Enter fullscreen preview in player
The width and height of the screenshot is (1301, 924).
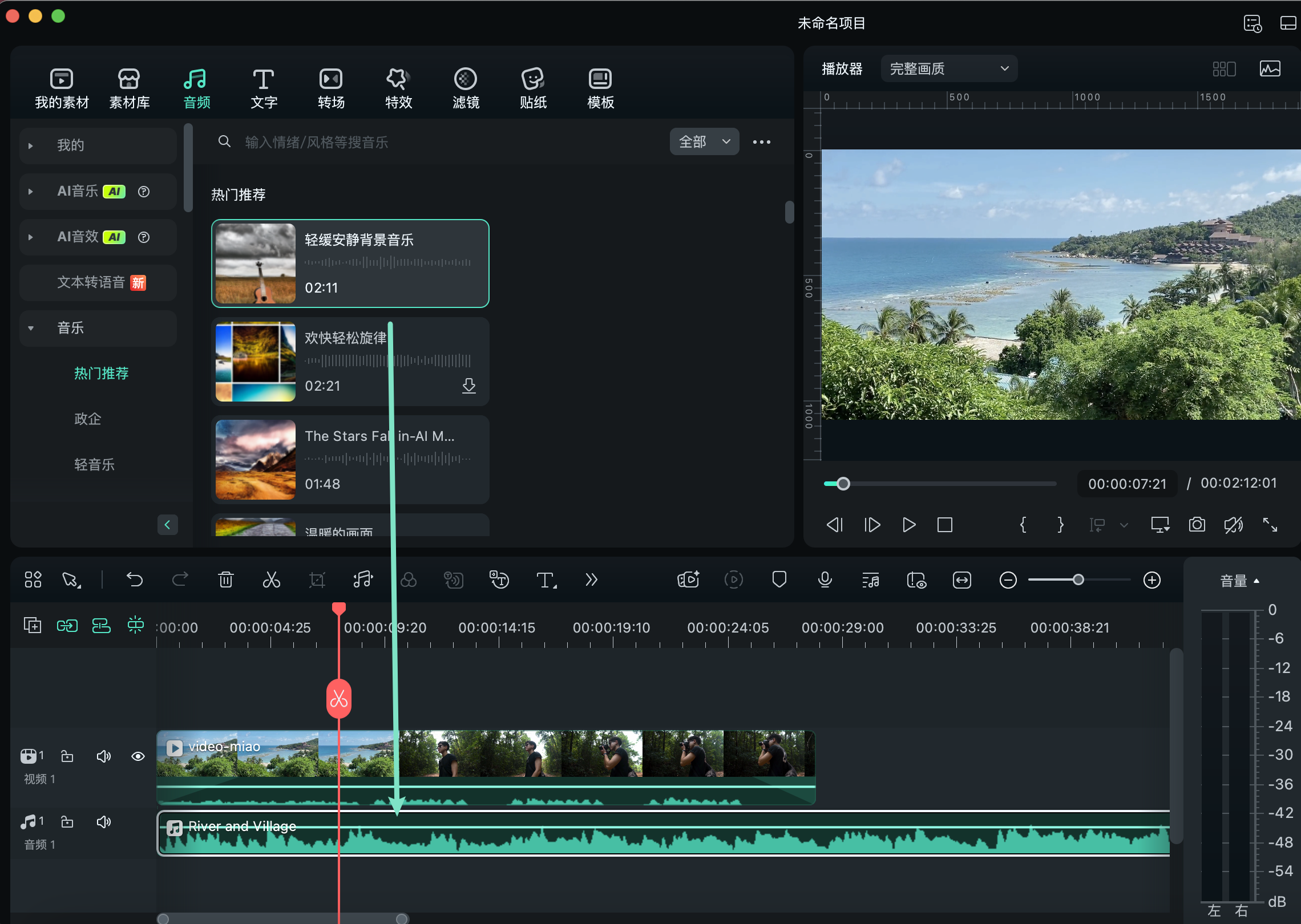pos(1270,525)
